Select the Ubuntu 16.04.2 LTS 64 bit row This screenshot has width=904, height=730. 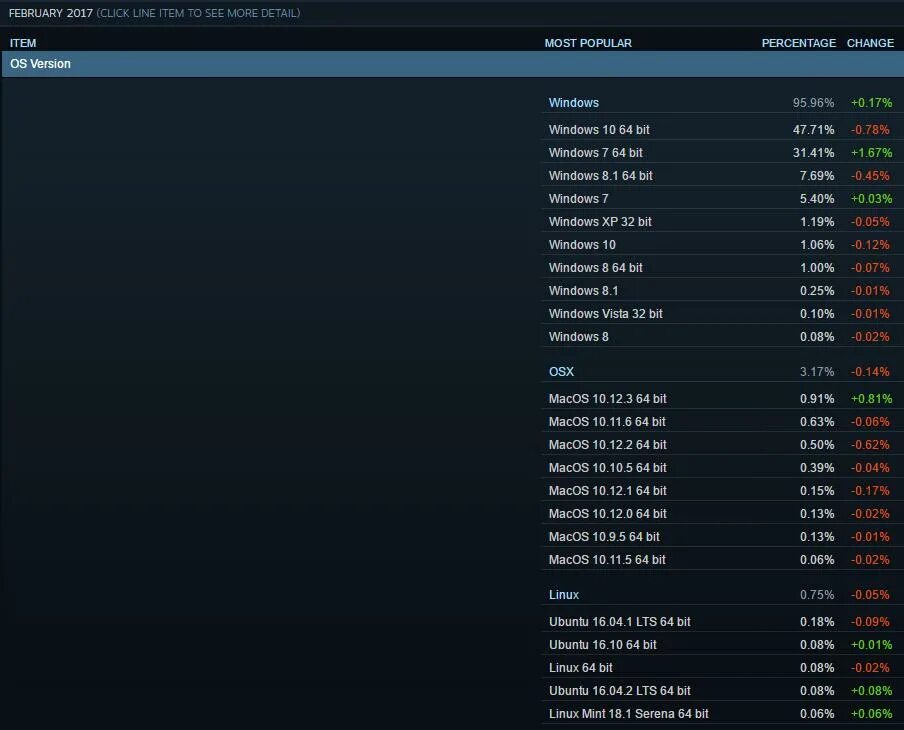pos(722,691)
